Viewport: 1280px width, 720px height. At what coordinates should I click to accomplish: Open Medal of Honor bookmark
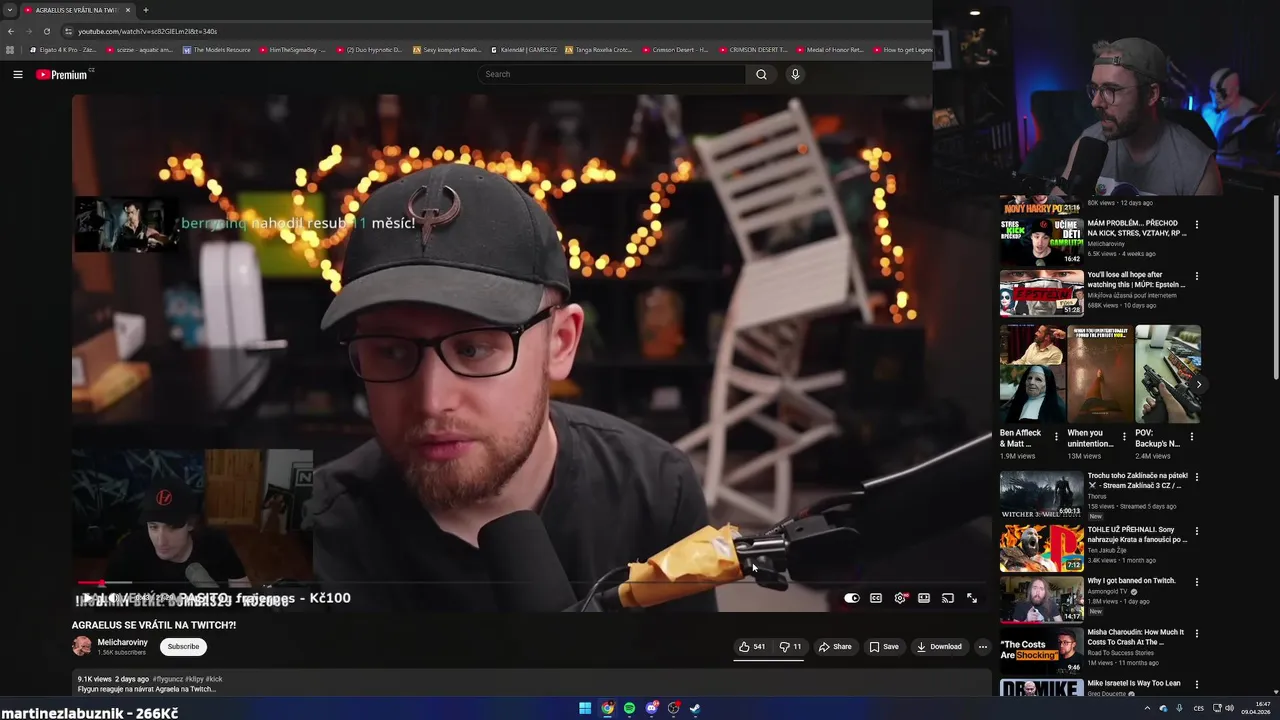tap(830, 49)
